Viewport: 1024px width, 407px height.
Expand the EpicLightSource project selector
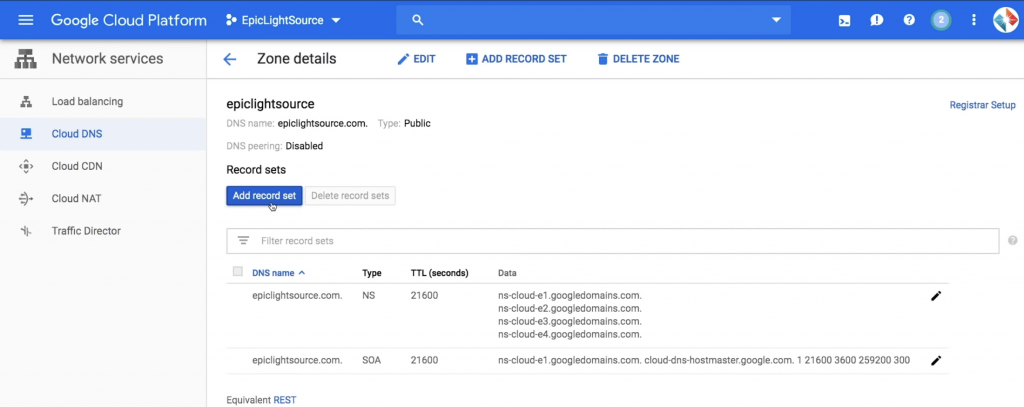click(x=283, y=20)
